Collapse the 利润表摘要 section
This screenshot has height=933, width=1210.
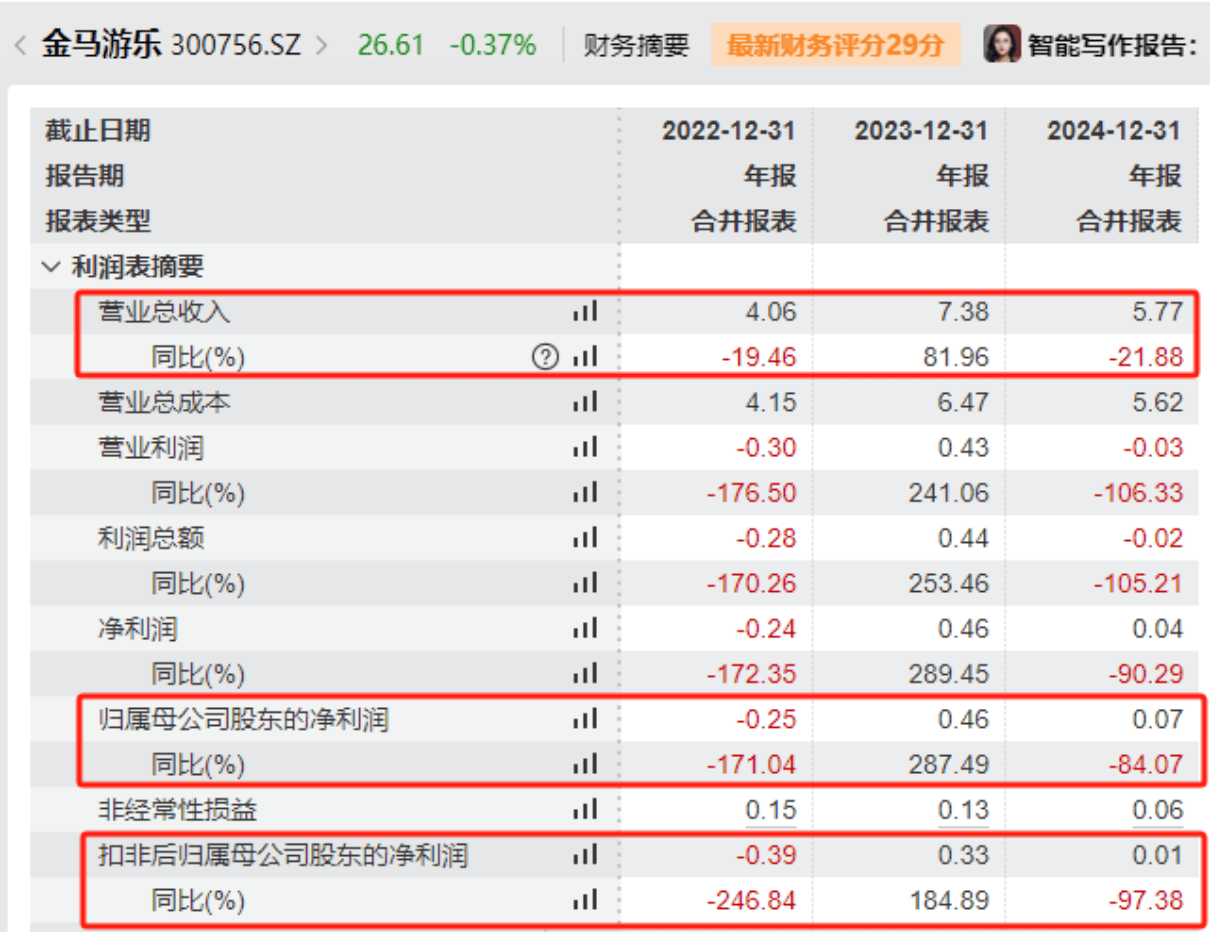(50, 267)
